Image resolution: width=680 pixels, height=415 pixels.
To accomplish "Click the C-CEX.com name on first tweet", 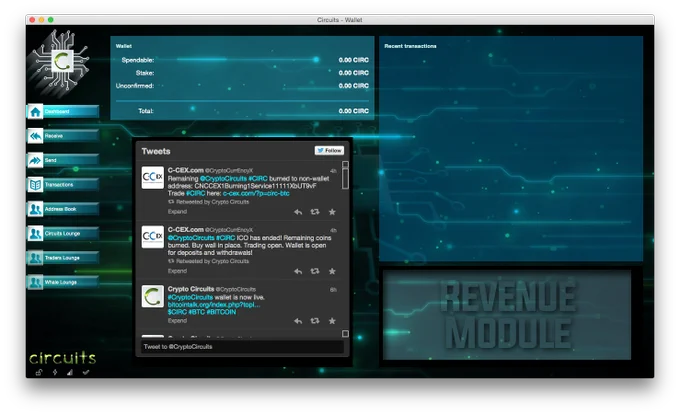I will tap(186, 170).
